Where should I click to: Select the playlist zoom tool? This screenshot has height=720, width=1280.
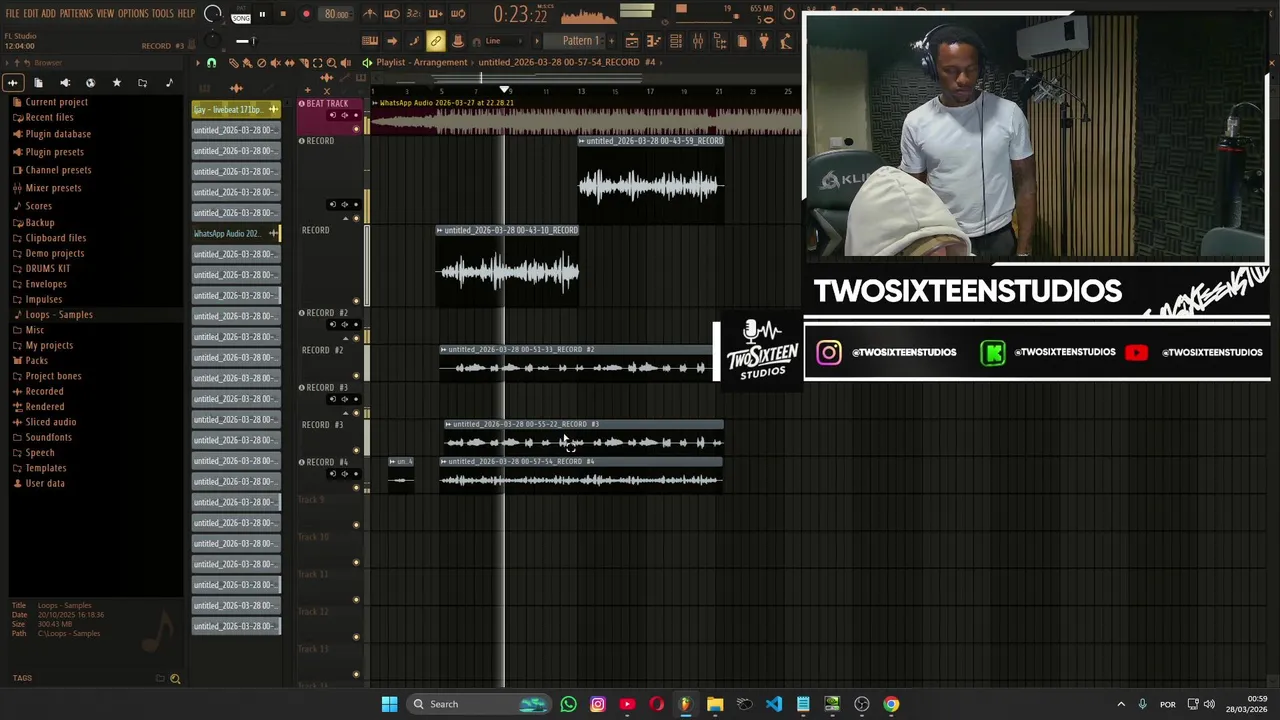pyautogui.click(x=331, y=62)
